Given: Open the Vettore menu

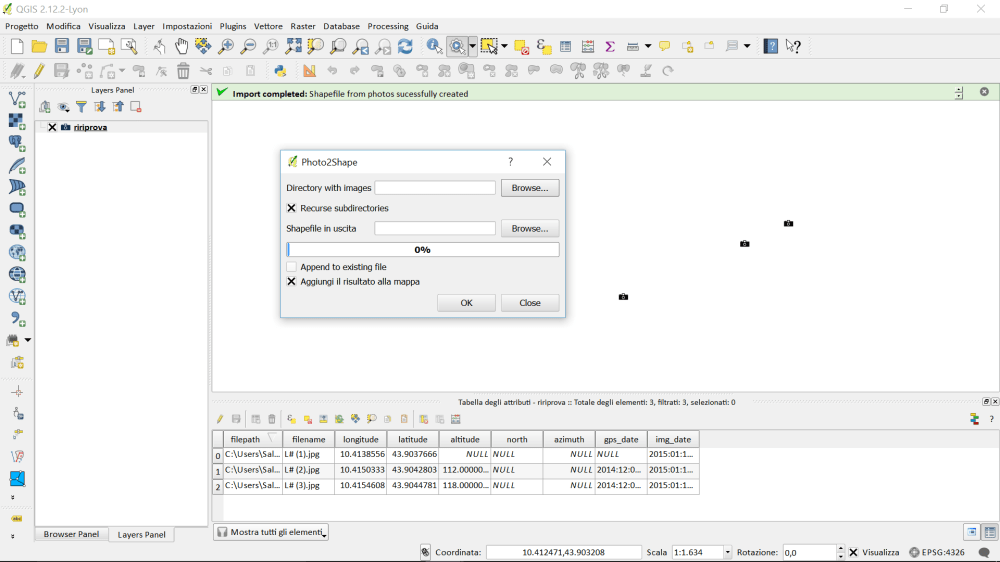Looking at the screenshot, I should click(268, 26).
